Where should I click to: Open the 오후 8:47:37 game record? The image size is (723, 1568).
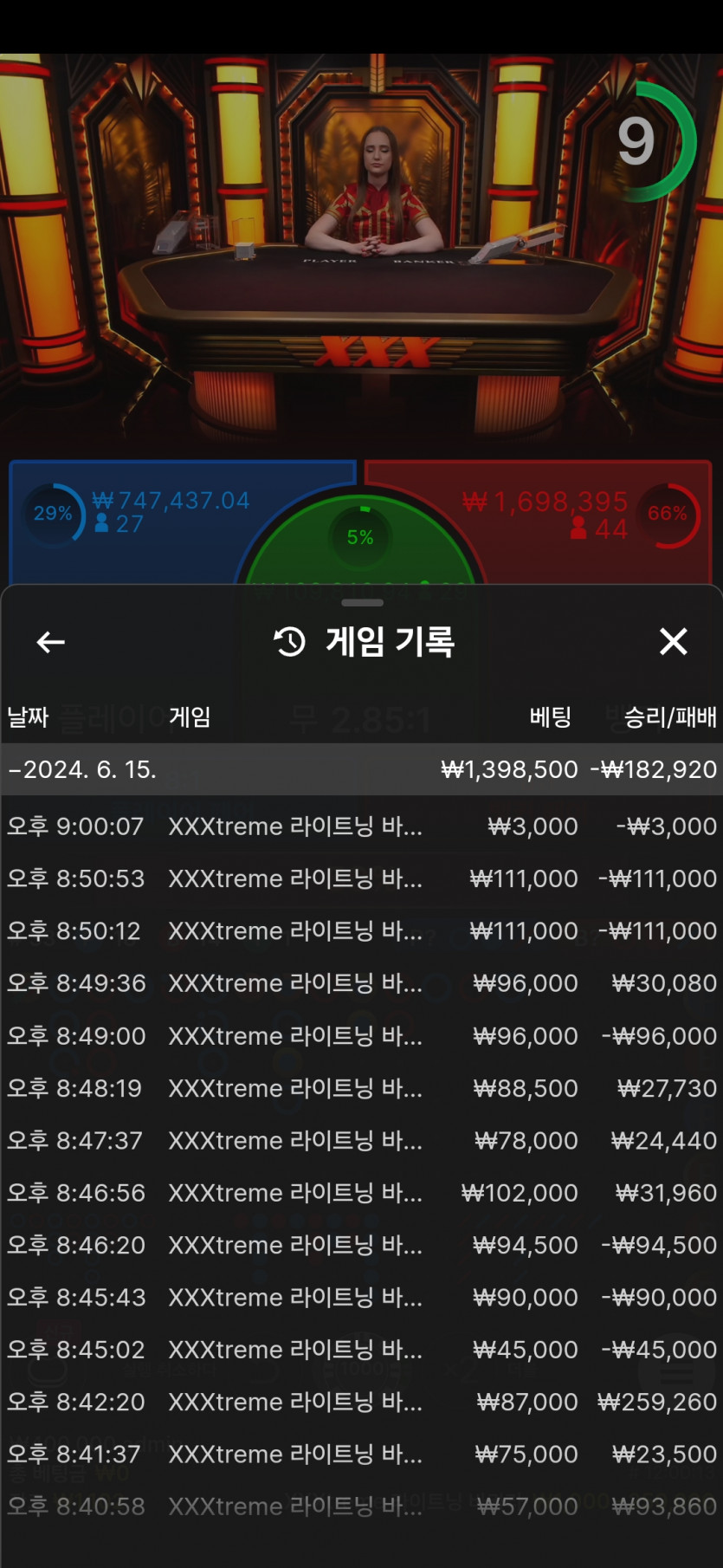tap(361, 1141)
